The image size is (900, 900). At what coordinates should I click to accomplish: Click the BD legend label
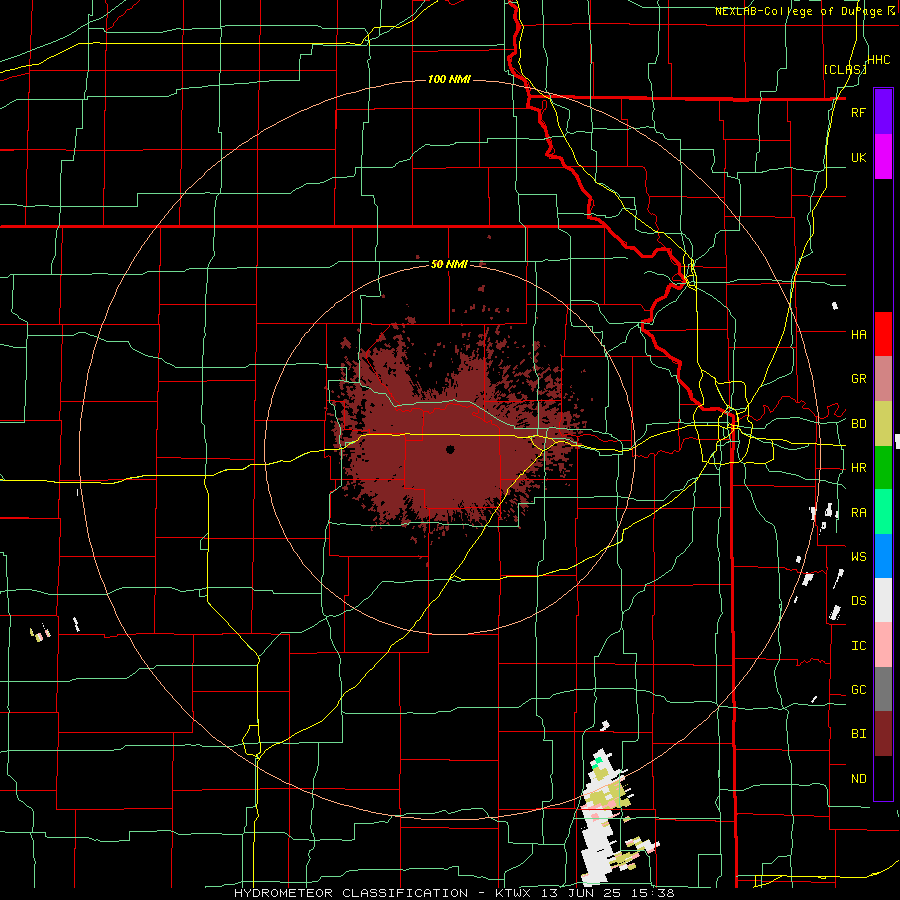click(x=858, y=424)
